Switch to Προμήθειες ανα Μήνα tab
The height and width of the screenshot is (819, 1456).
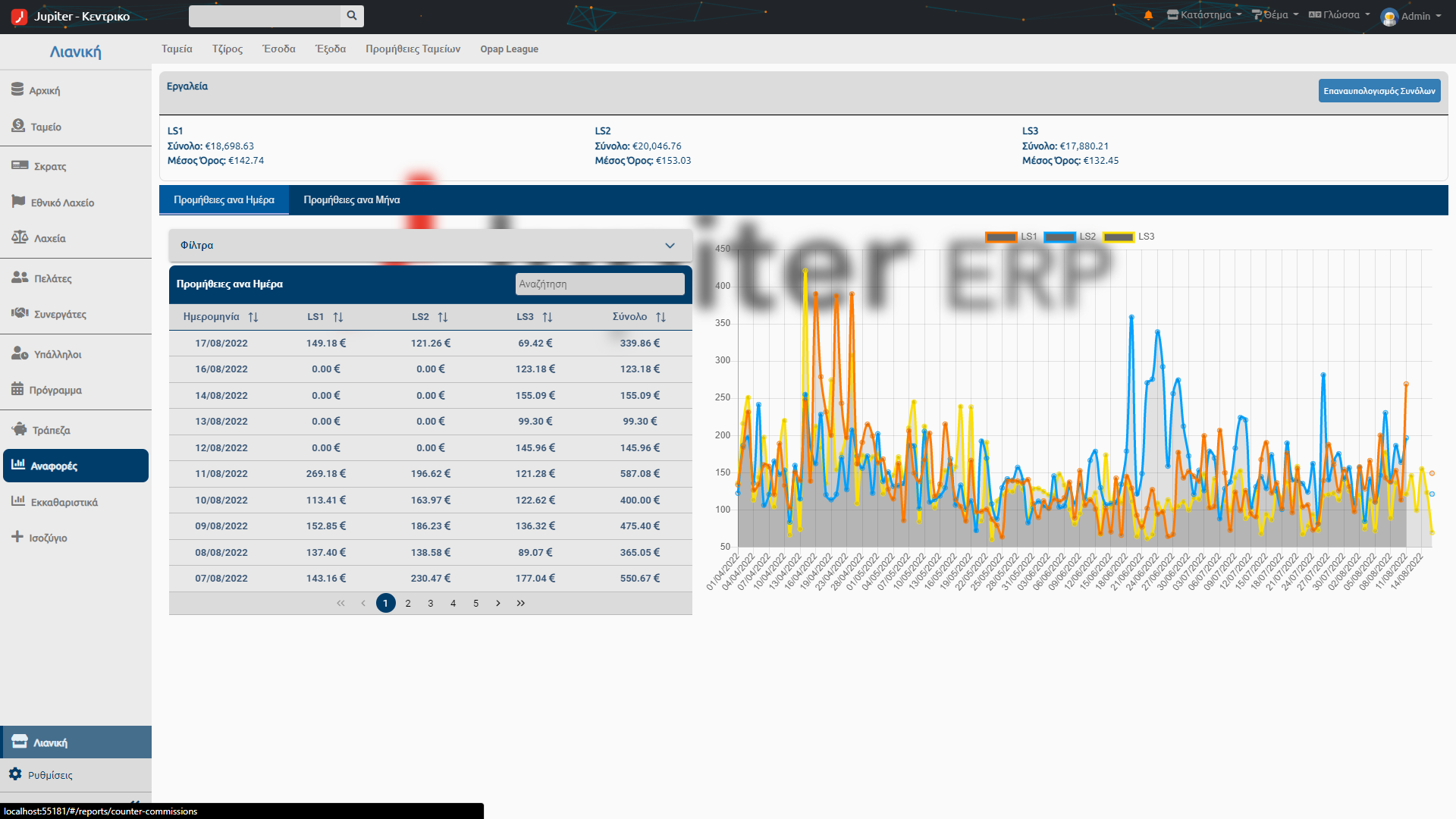tap(352, 200)
